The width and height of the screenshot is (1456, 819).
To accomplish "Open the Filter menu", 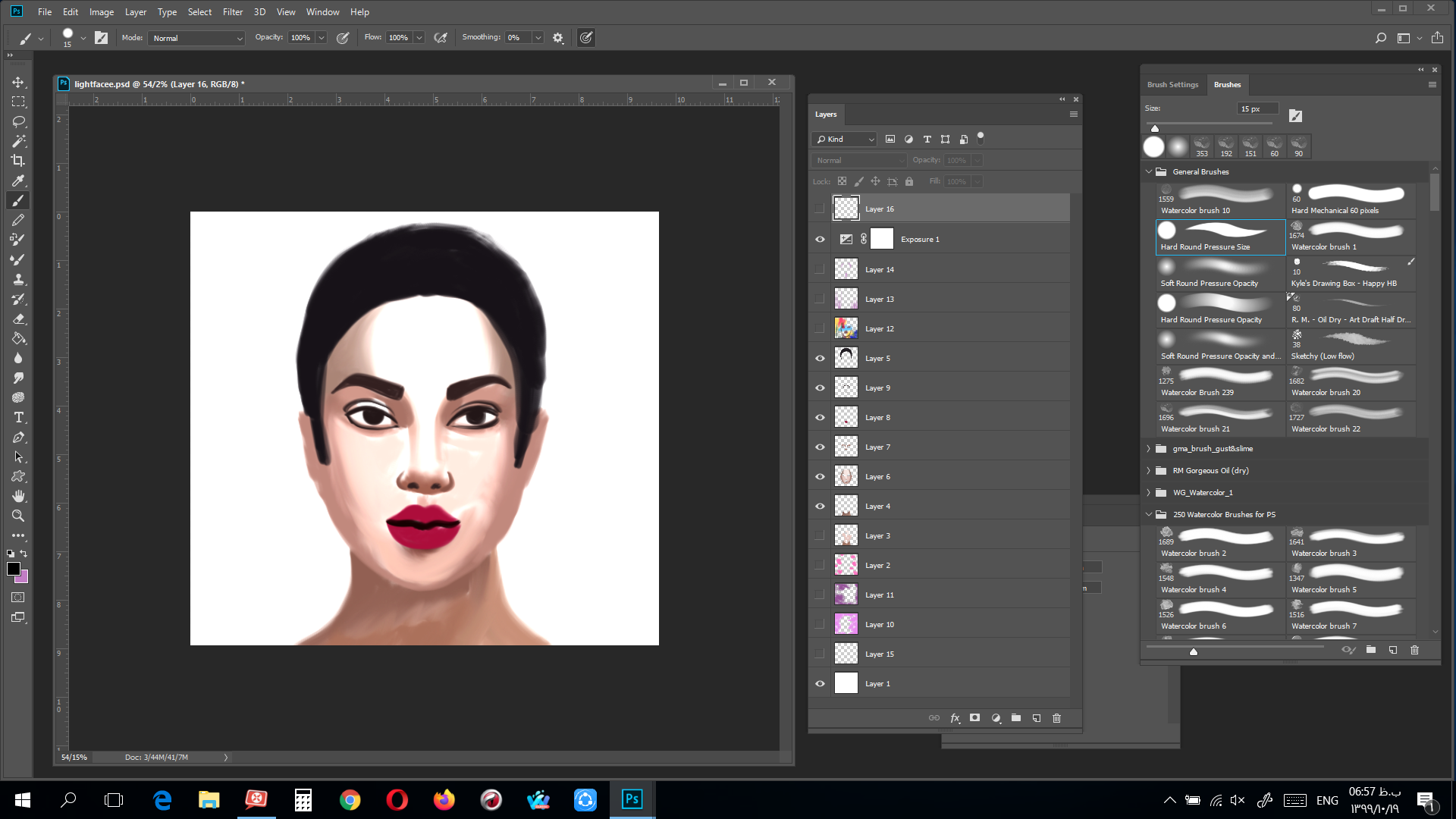I will [233, 12].
